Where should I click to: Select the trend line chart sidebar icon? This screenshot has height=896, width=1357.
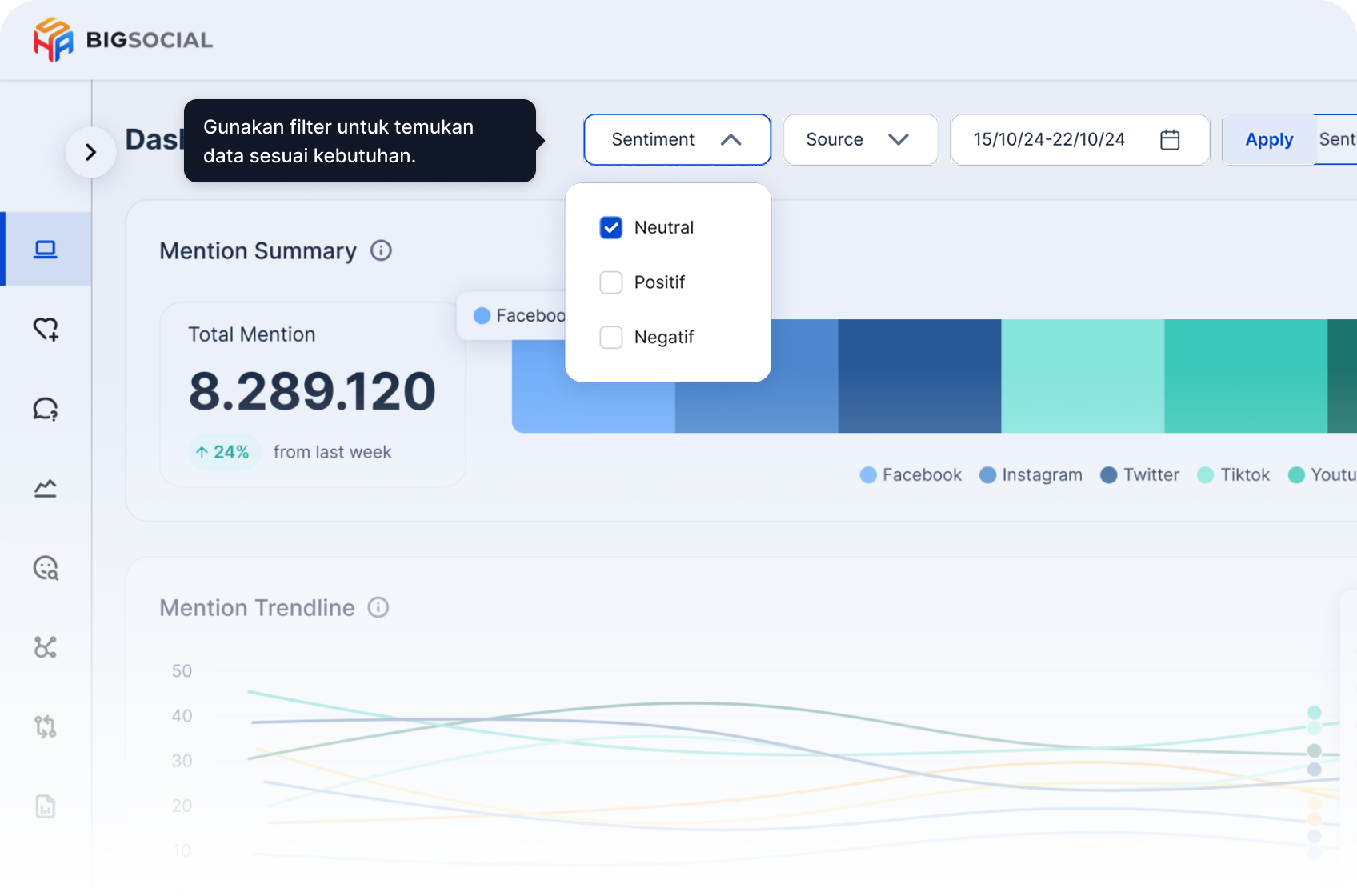point(46,488)
